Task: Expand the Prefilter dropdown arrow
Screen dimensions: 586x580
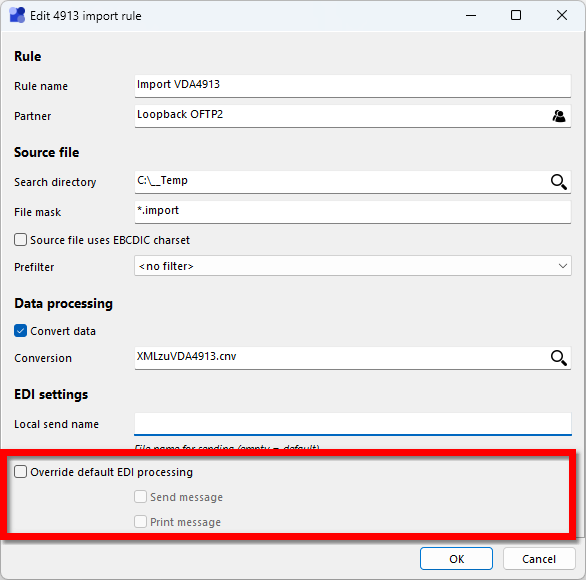Action: tap(563, 266)
